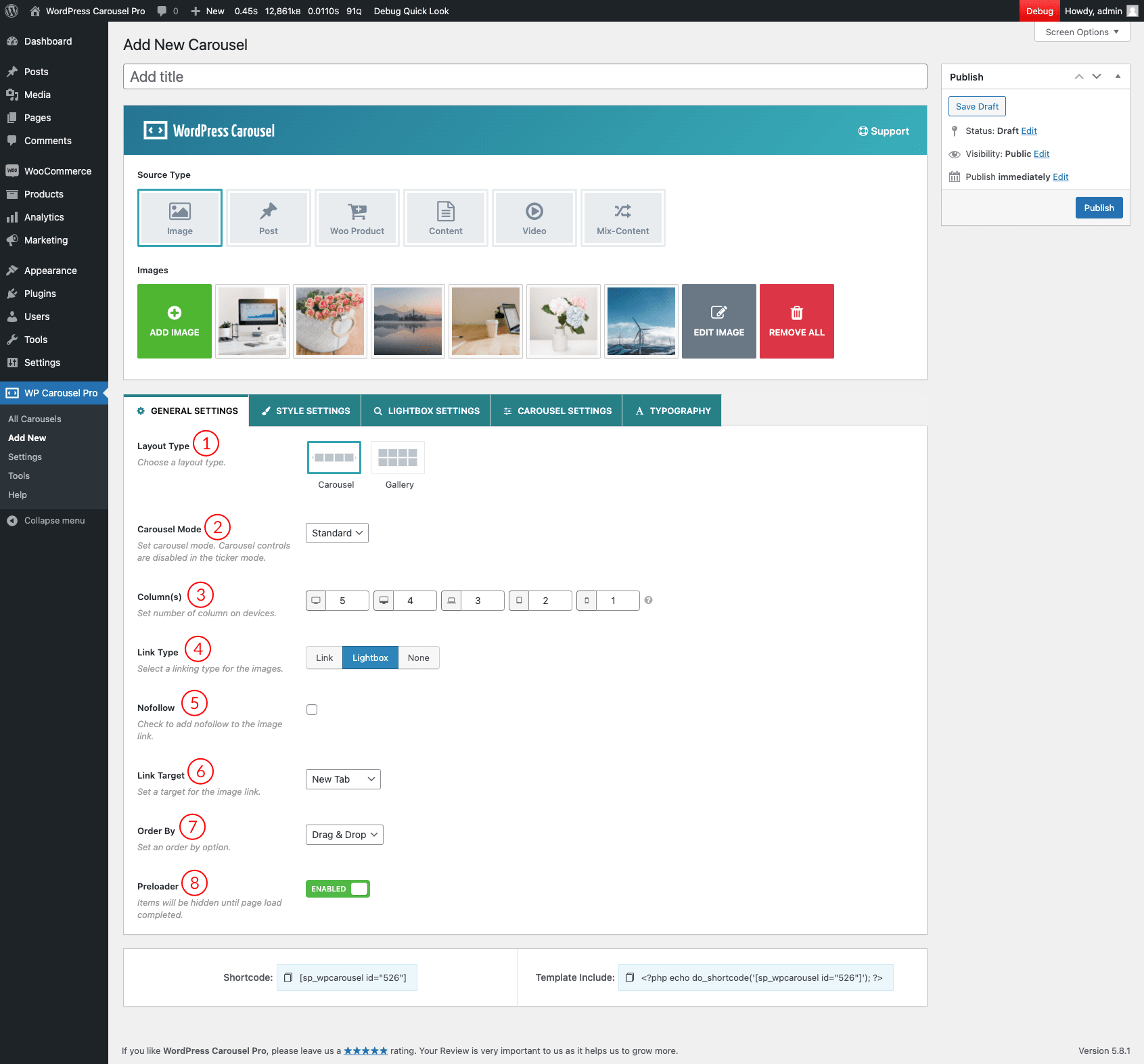Copy the shortcode using the copy icon
Screen dimensions: 1144x1064
click(x=288, y=977)
